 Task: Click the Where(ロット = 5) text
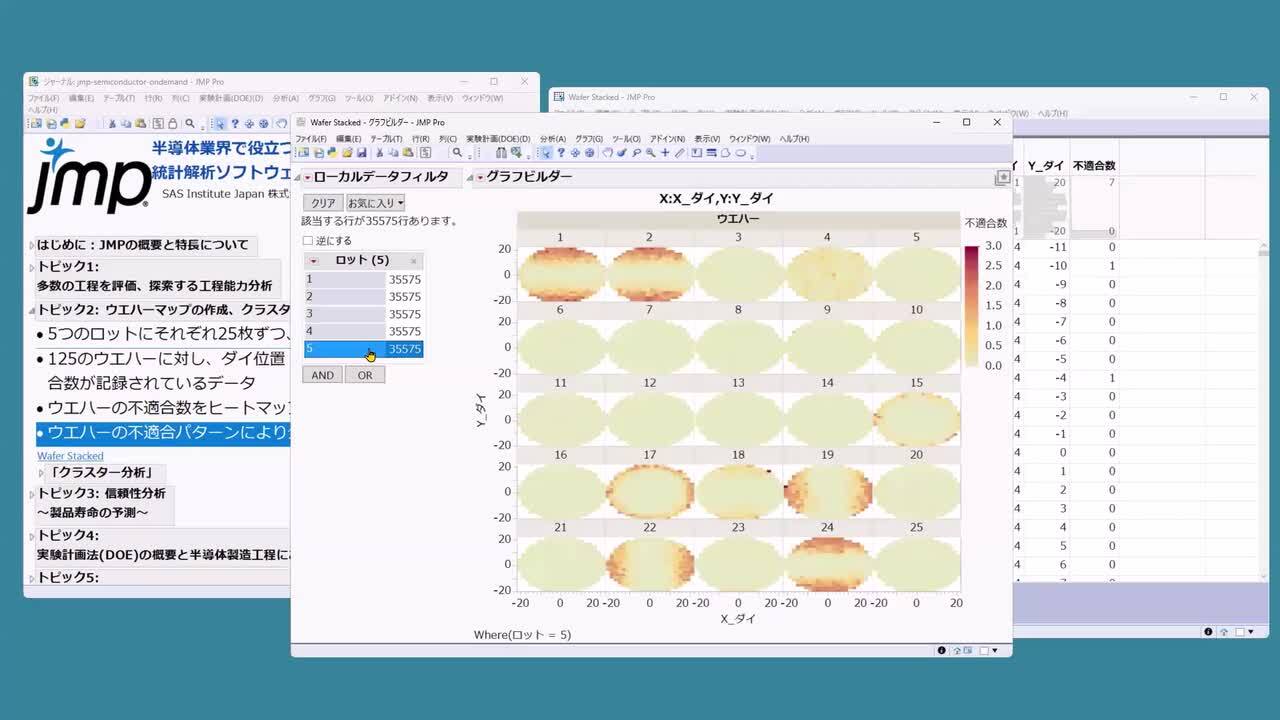coord(522,635)
